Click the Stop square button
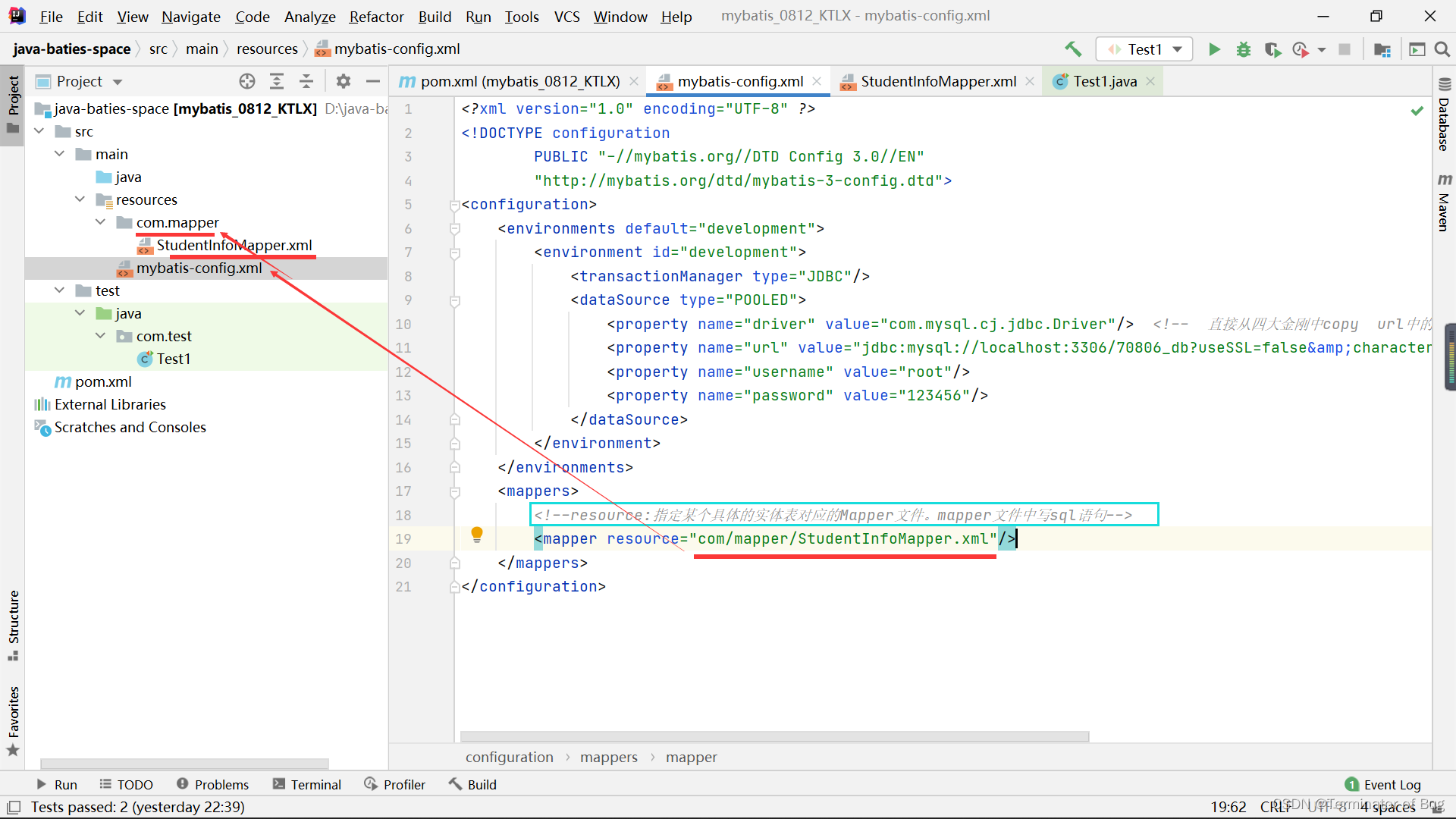The height and width of the screenshot is (819, 1456). (x=1345, y=49)
